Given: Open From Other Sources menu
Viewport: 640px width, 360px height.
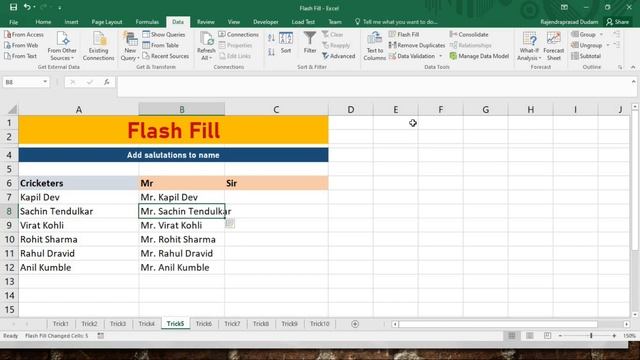Looking at the screenshot, I should pyautogui.click(x=62, y=46).
